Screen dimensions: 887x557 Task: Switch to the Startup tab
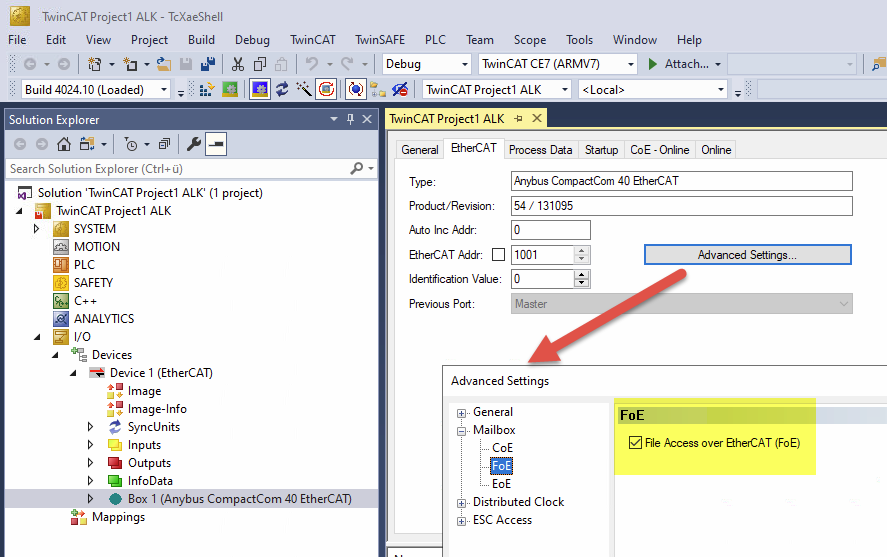point(601,150)
